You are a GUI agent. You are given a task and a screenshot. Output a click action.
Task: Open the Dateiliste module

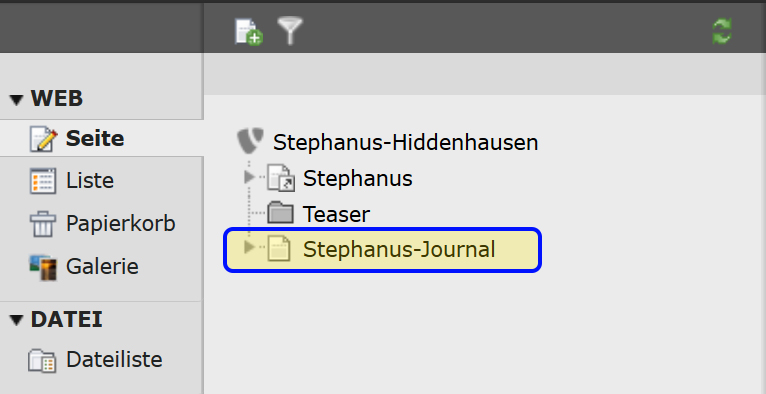[x=102, y=360]
